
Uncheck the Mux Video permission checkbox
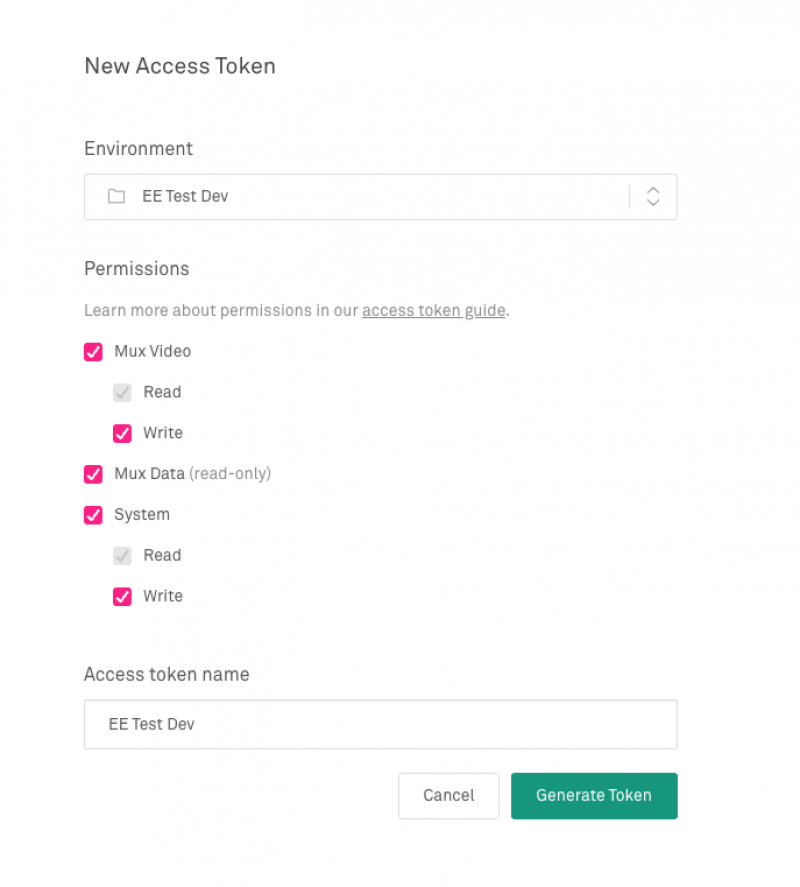(x=93, y=352)
